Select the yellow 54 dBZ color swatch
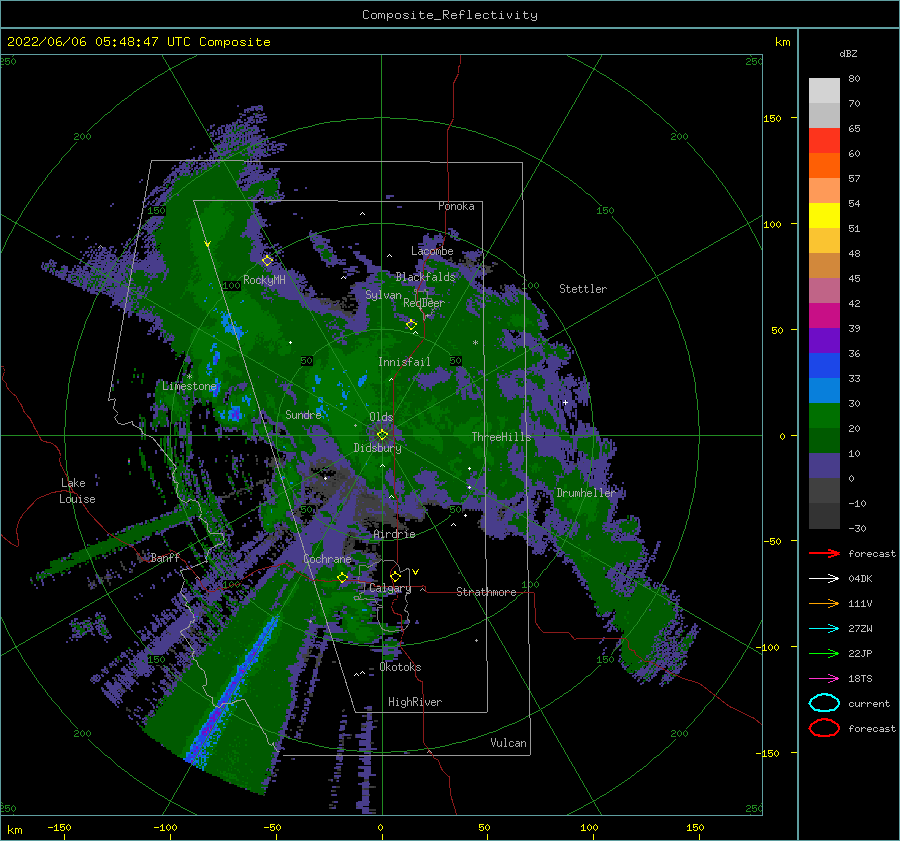Screen dimensions: 900x841 [x=824, y=215]
